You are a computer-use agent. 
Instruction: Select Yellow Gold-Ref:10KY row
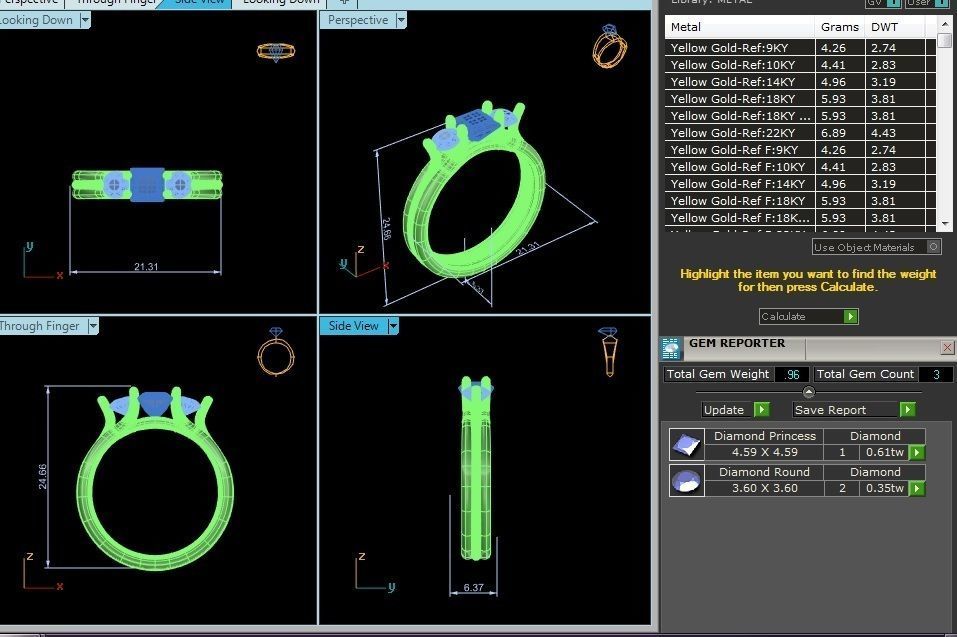click(800, 65)
